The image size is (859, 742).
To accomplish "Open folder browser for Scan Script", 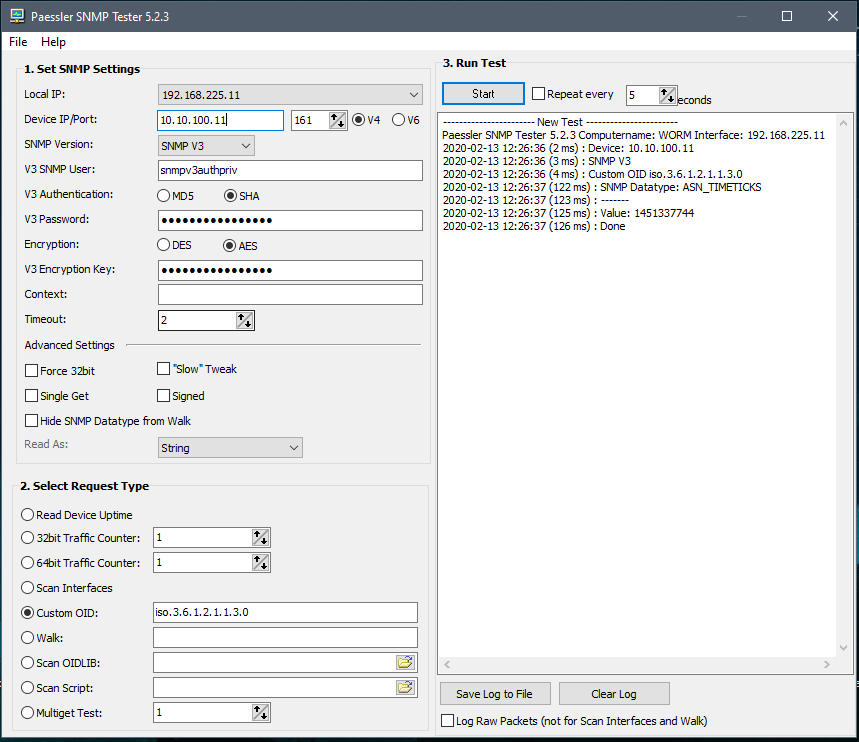I will pyautogui.click(x=405, y=687).
